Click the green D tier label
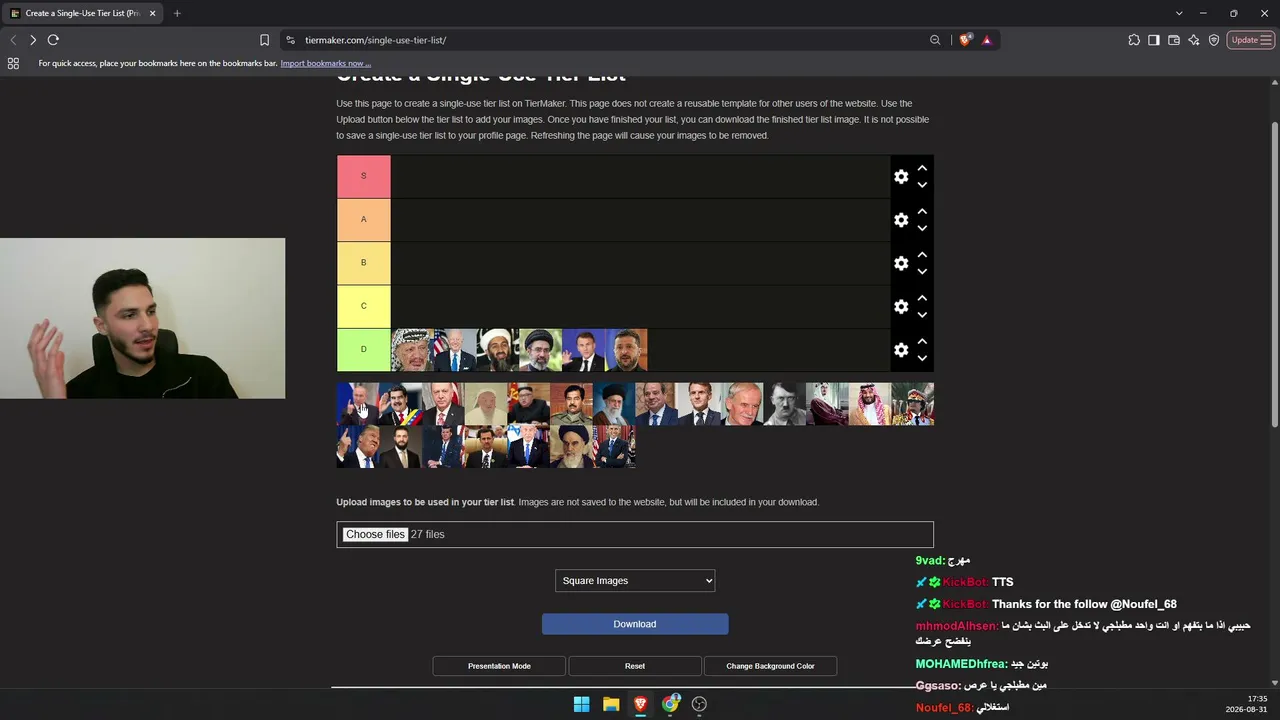 [x=363, y=349]
